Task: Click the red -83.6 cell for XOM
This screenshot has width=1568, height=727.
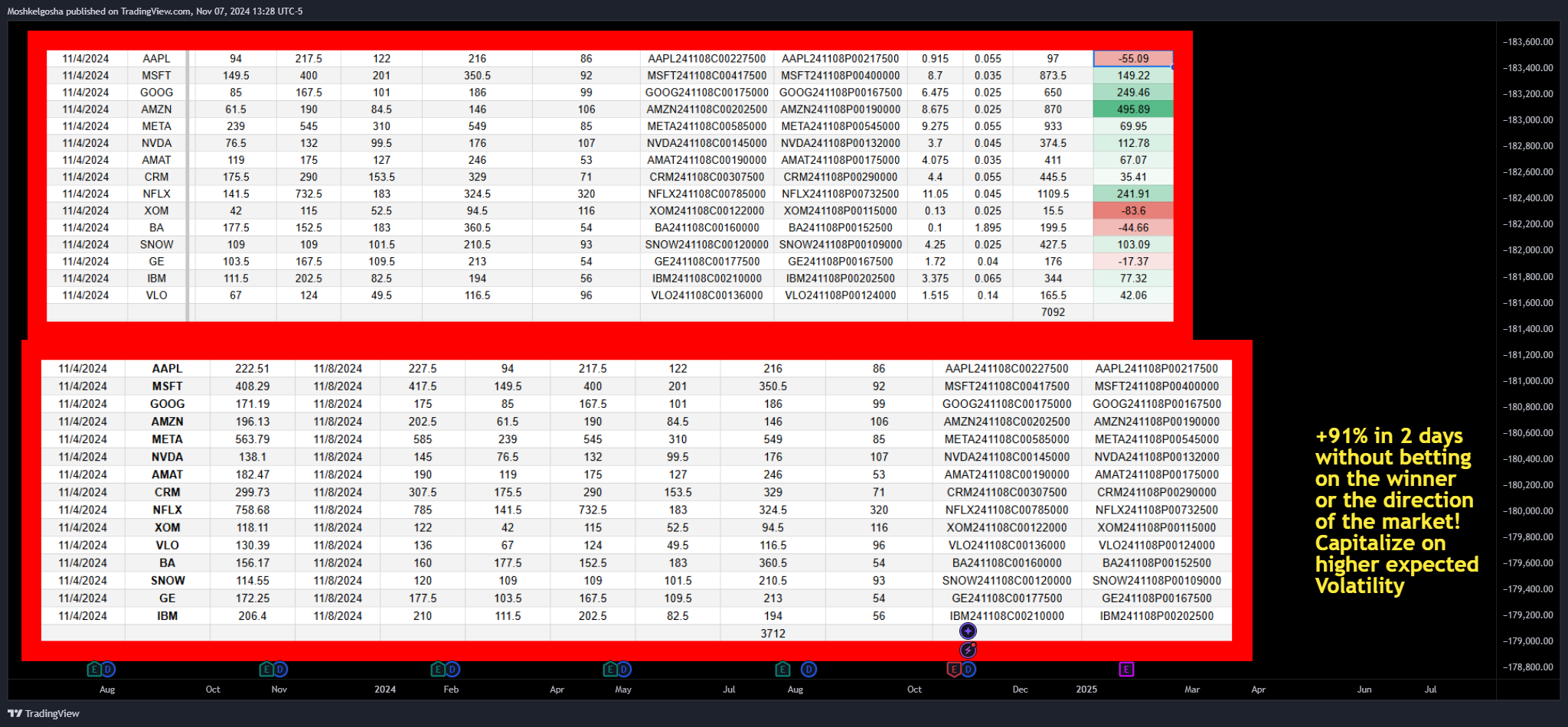Action: [1133, 211]
